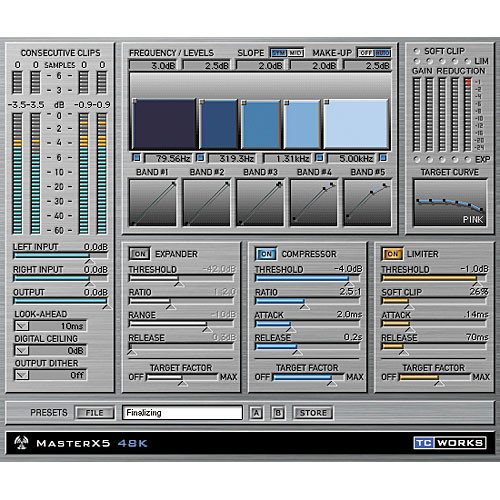Click the Band #1 dark navy level block

[164, 124]
